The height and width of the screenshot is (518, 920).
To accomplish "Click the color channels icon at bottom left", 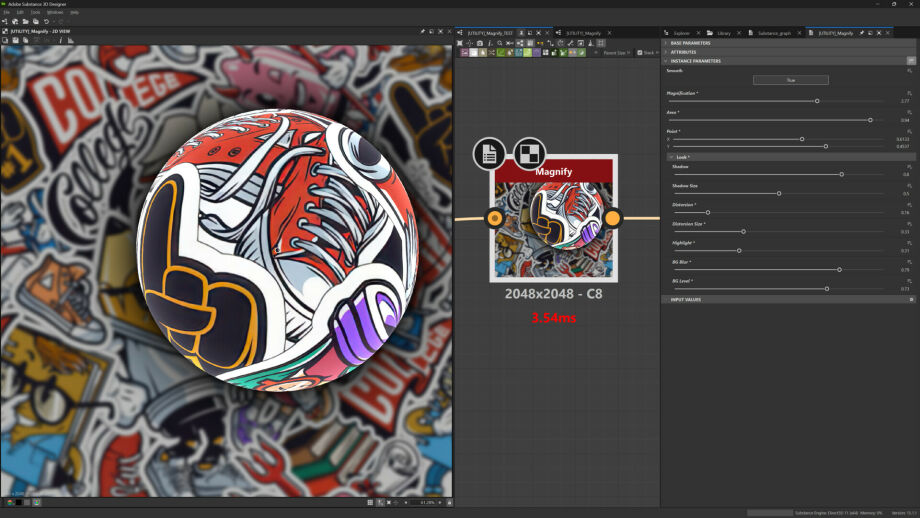I will (x=10, y=503).
